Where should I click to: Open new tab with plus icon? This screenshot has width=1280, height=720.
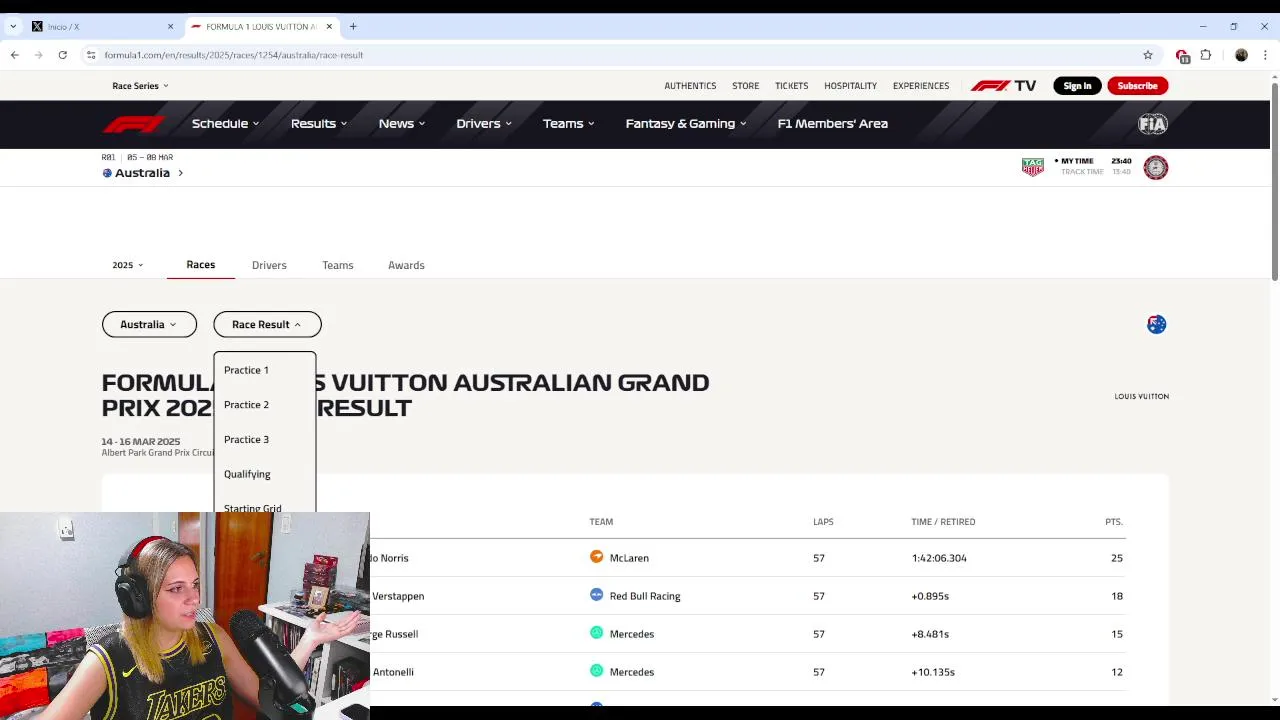[353, 27]
